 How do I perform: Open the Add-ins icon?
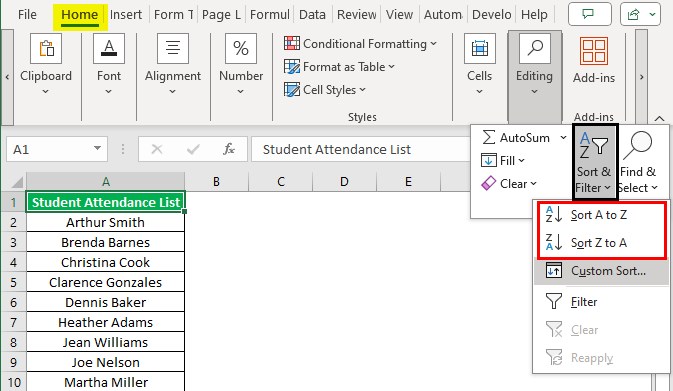(594, 51)
